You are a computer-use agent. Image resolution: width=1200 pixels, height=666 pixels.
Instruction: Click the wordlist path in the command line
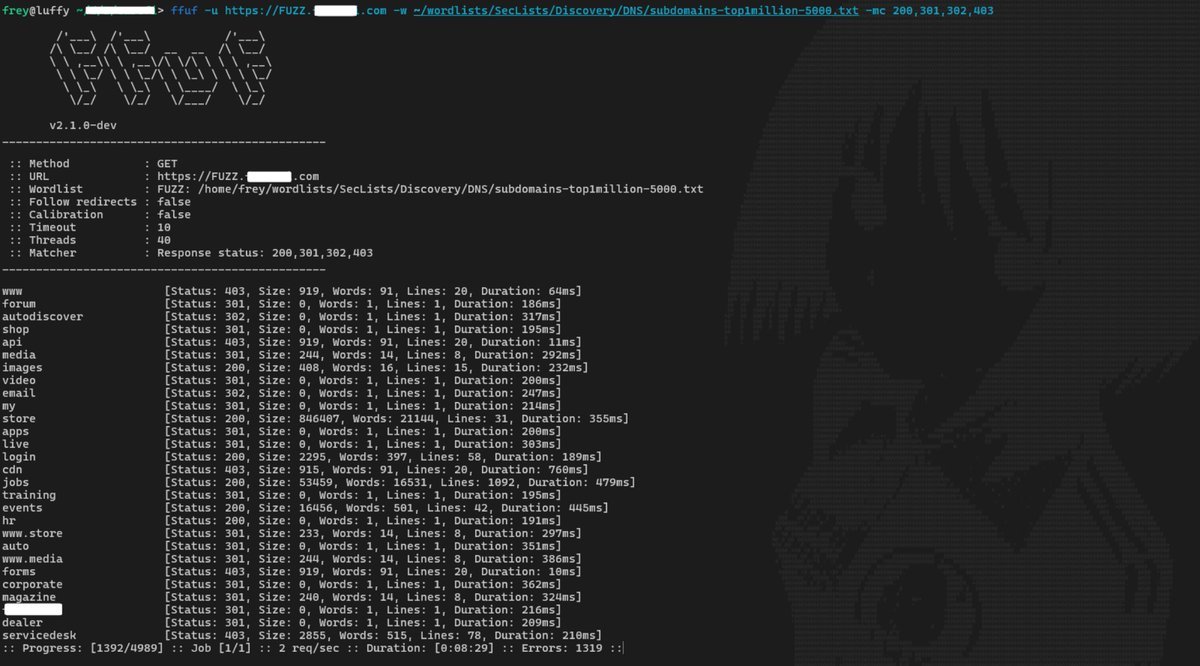point(635,10)
